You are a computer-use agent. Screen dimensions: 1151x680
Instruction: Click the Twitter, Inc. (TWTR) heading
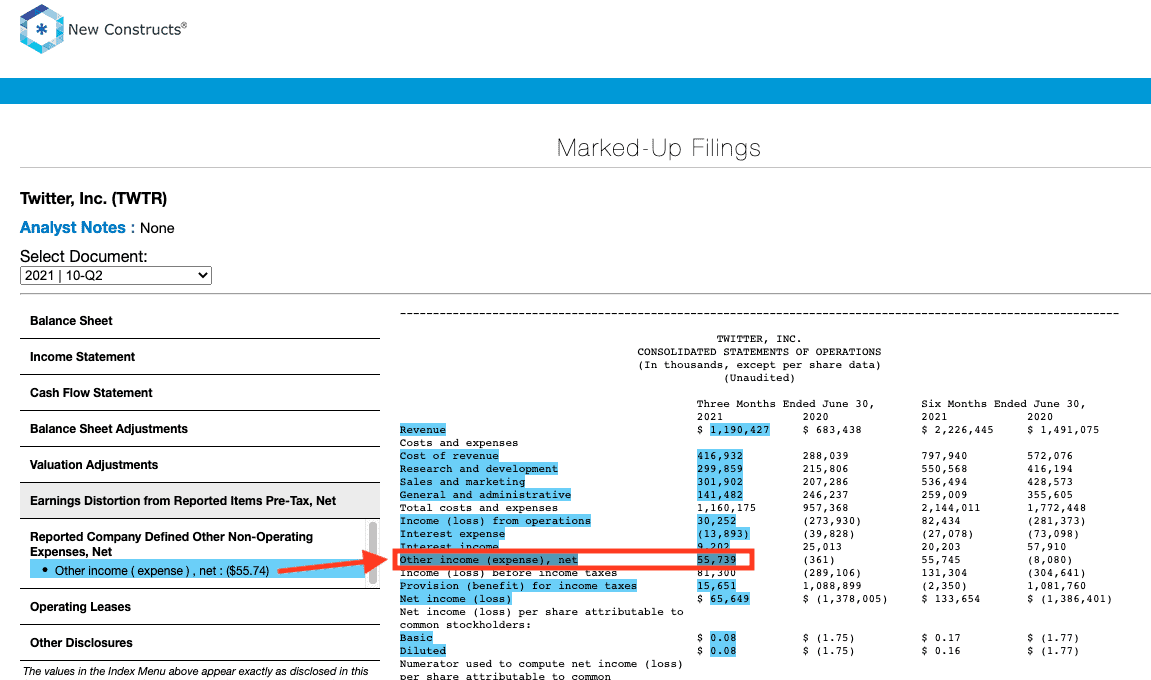click(93, 199)
